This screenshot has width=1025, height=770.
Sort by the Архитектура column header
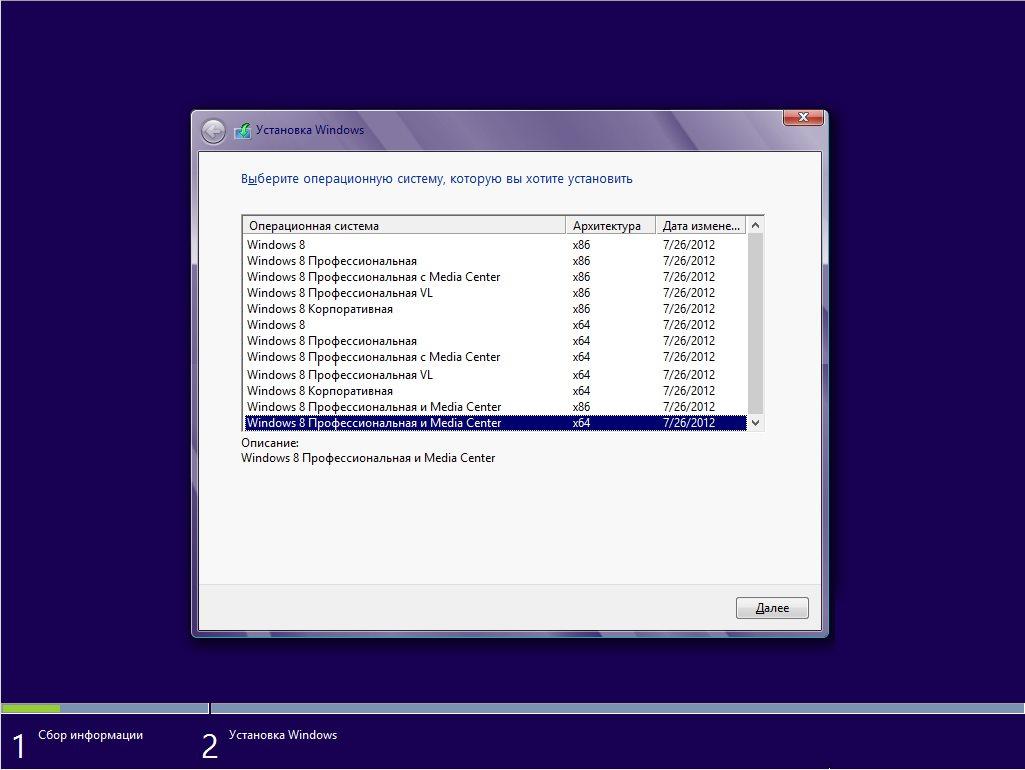(610, 224)
